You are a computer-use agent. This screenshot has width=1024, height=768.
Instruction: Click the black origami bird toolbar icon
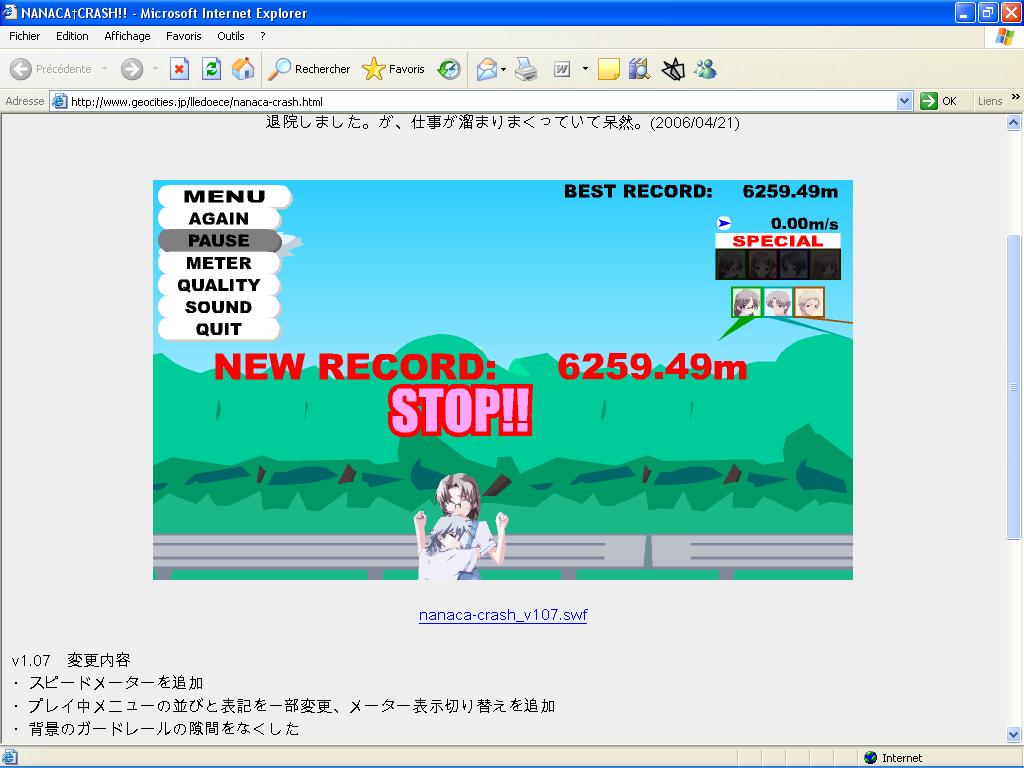[x=673, y=69]
